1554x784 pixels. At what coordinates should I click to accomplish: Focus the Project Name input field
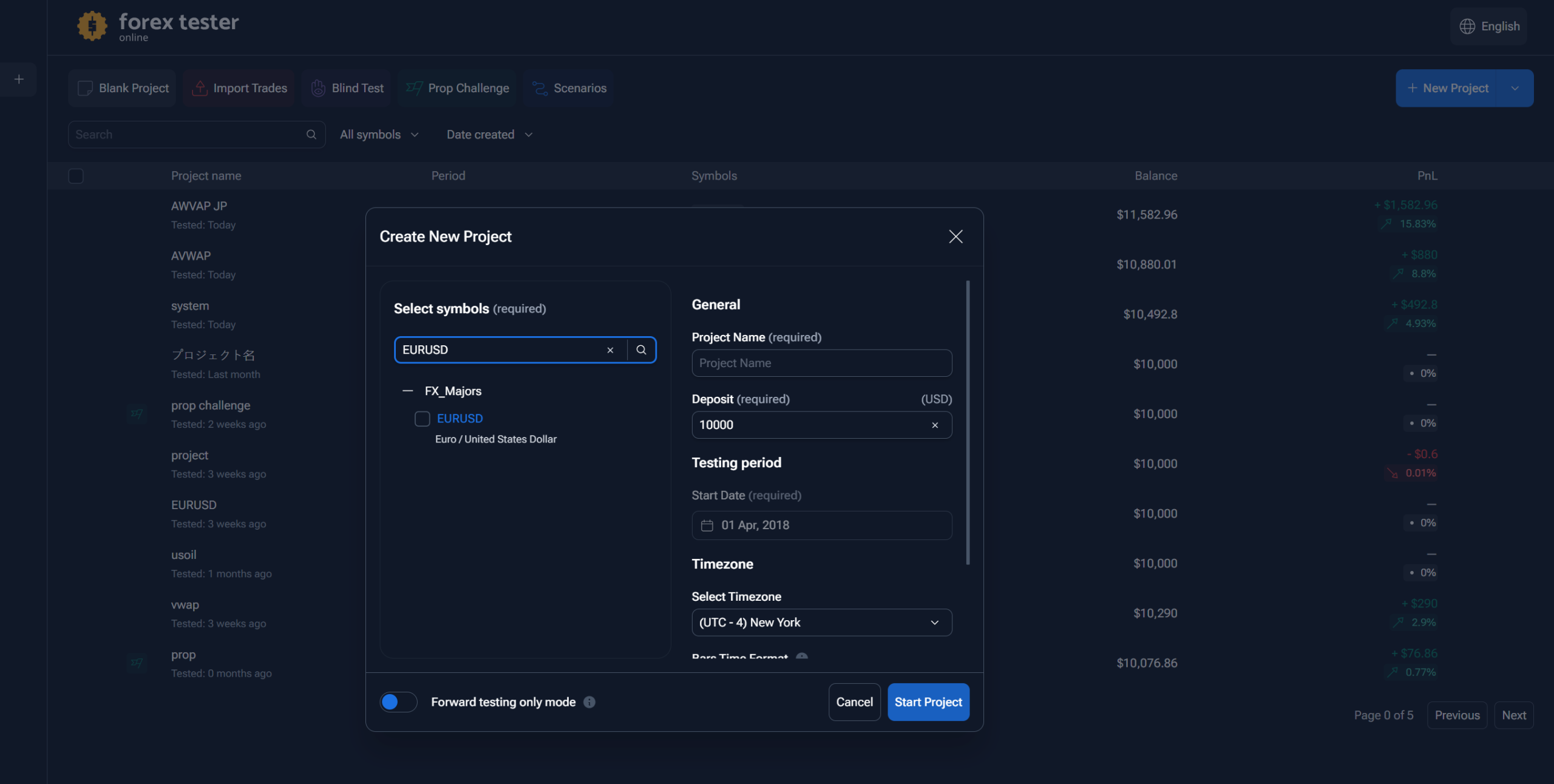click(821, 363)
